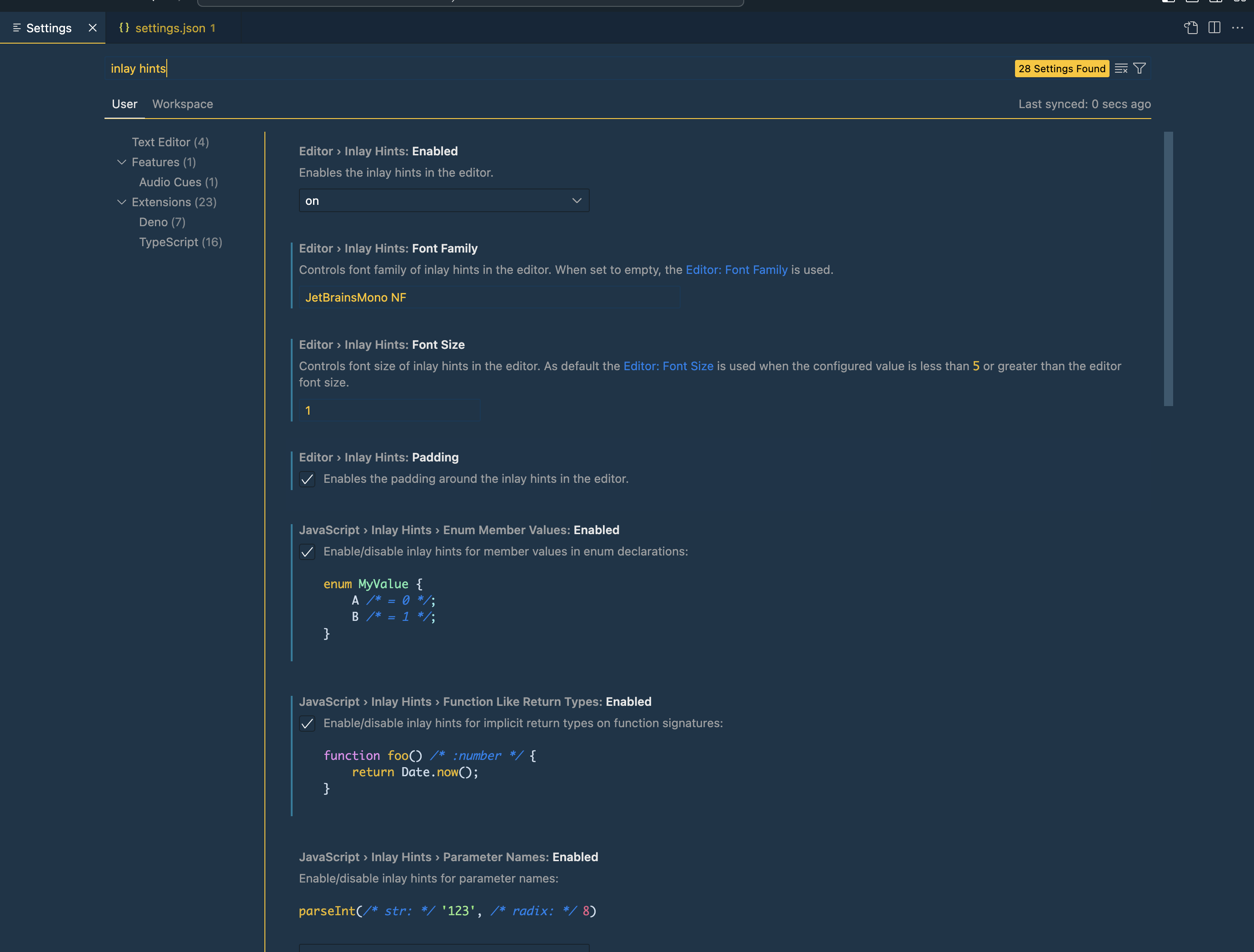1254x952 pixels.
Task: Open the Audio Cues (1) category
Action: pyautogui.click(x=179, y=182)
